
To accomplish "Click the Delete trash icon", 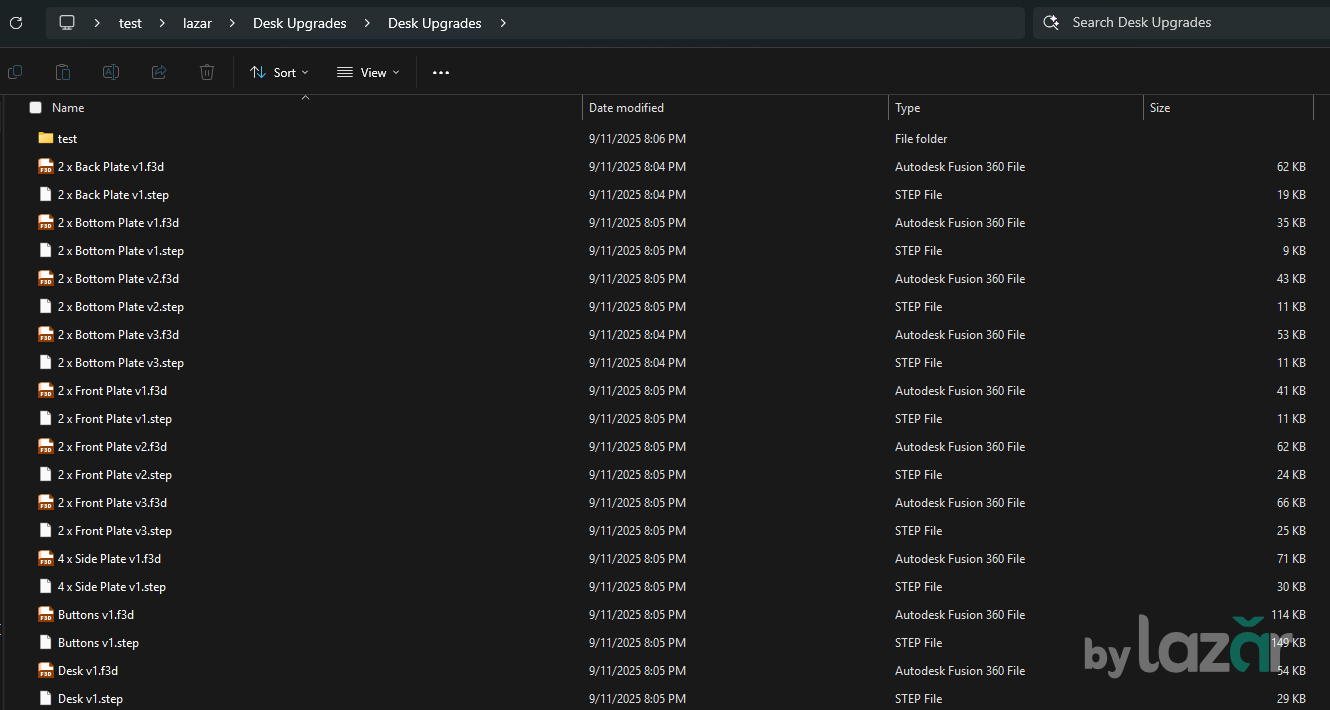I will click(x=207, y=72).
